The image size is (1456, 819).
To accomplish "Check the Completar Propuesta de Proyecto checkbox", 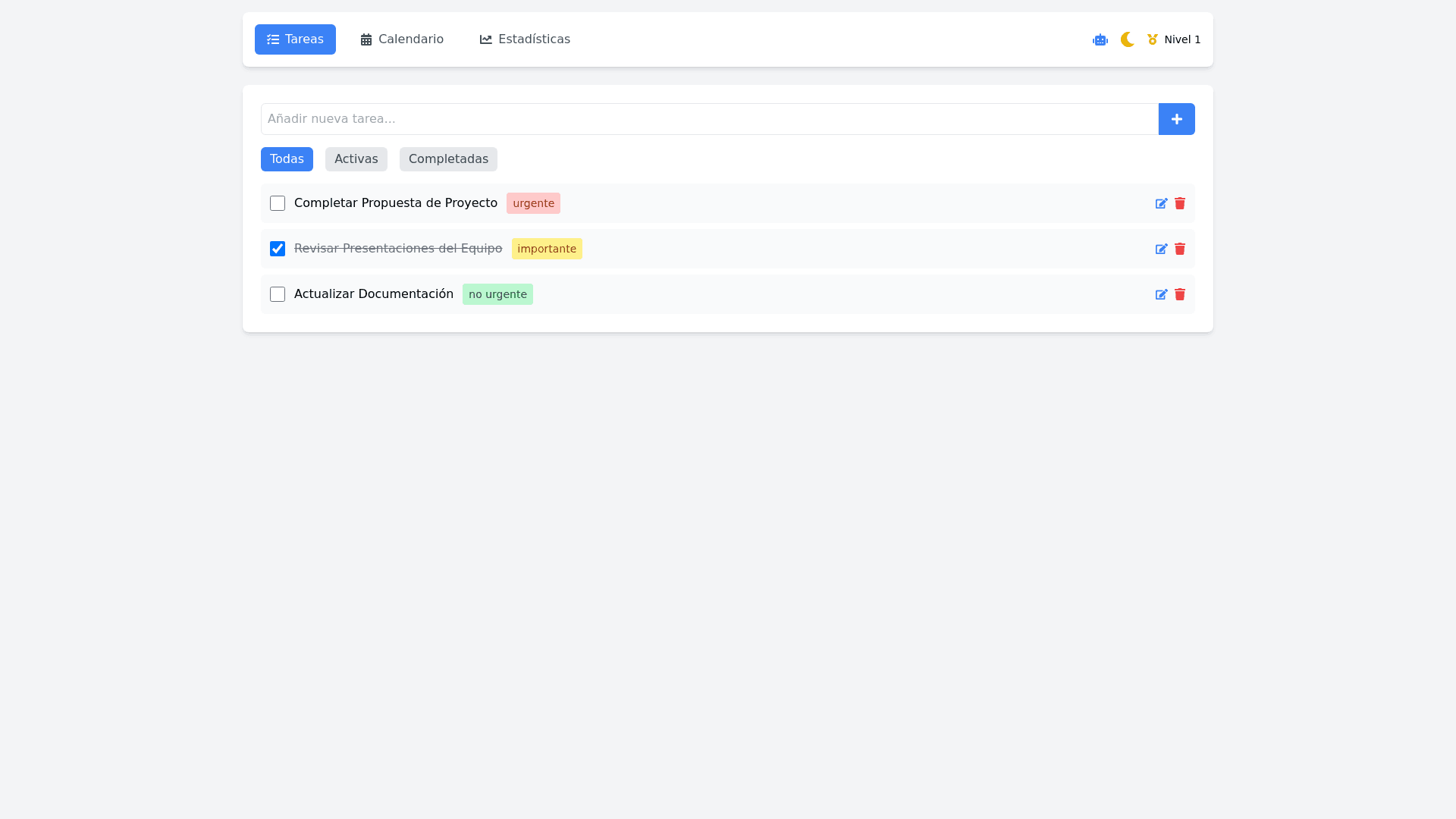I will pos(278,203).
